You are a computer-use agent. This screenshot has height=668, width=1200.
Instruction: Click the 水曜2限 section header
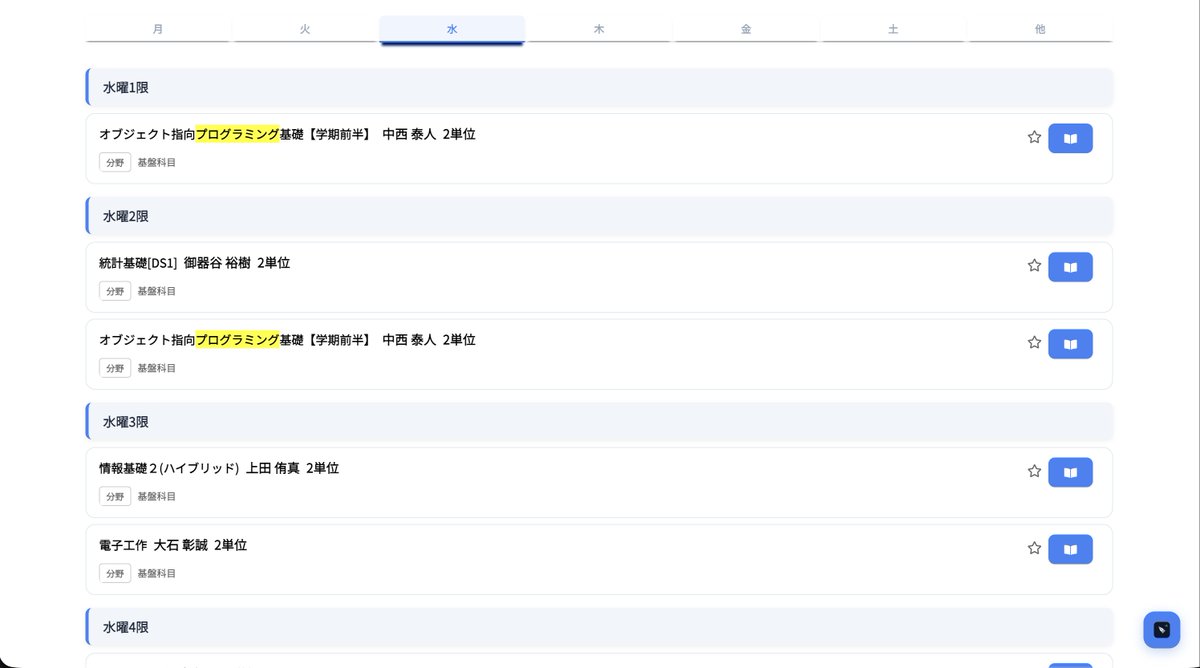coord(599,216)
